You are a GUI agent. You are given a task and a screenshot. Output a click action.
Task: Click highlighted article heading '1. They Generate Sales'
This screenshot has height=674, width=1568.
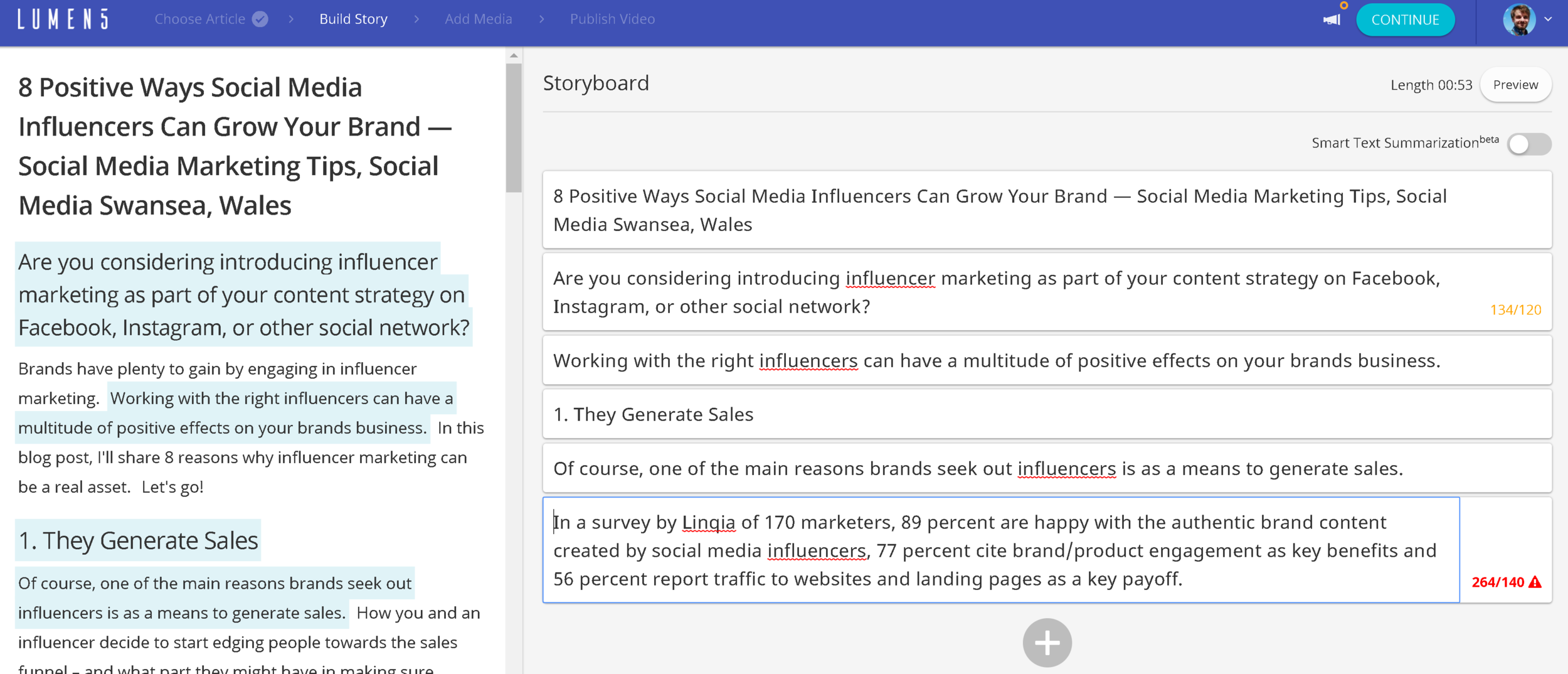[138, 540]
